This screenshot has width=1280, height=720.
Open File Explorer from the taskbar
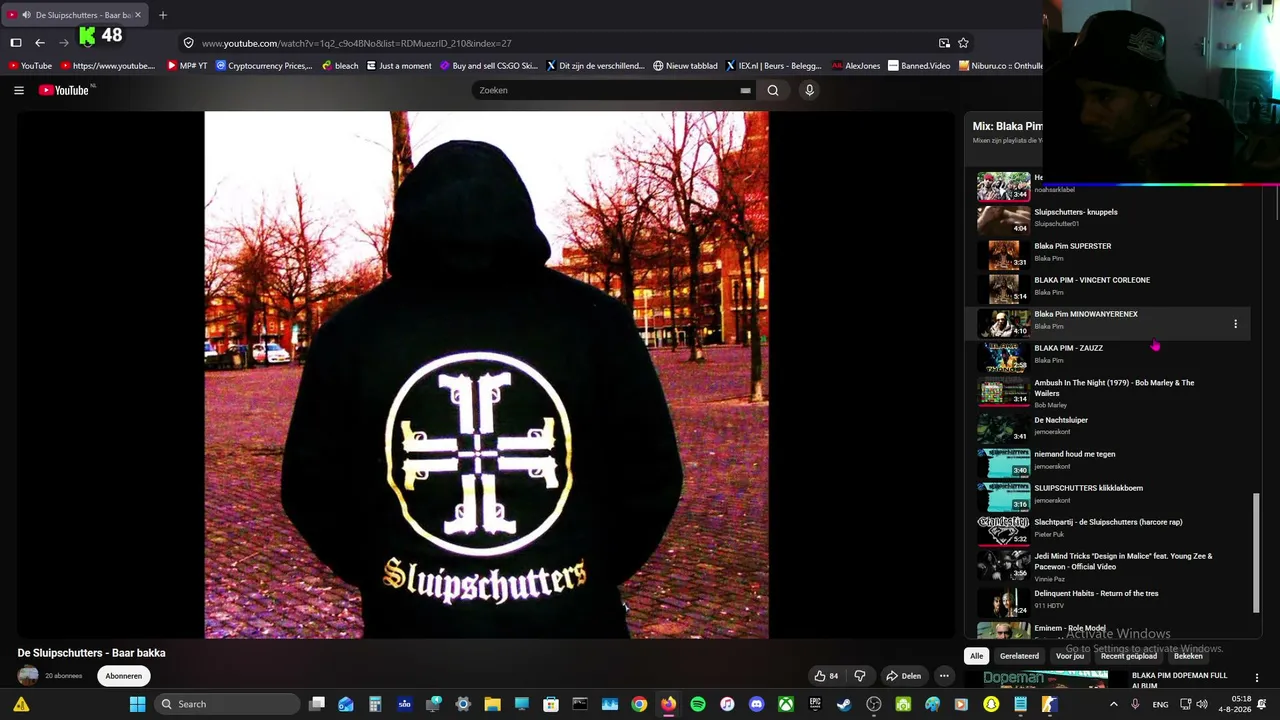coord(492,704)
